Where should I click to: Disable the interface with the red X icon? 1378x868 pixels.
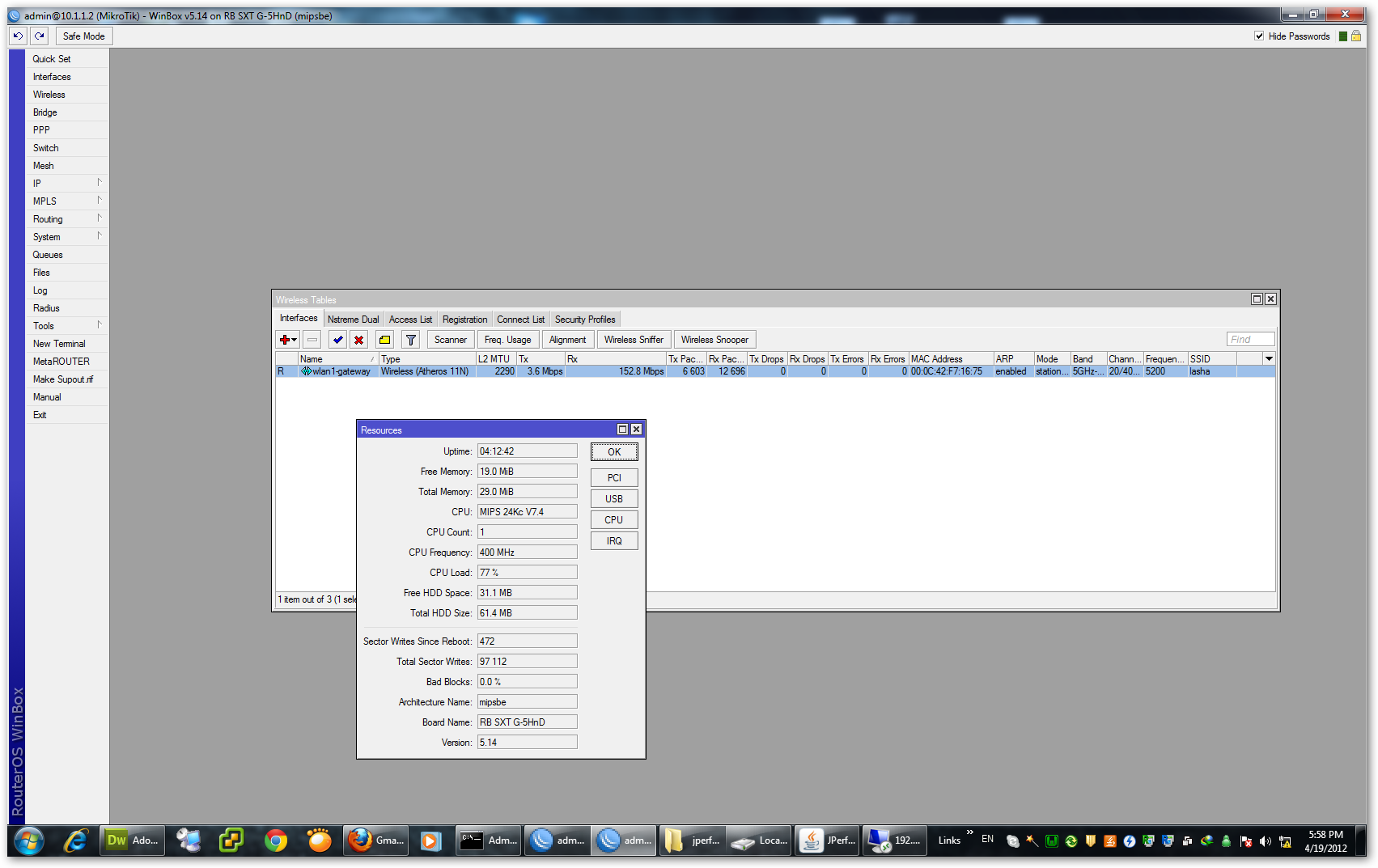coord(359,340)
